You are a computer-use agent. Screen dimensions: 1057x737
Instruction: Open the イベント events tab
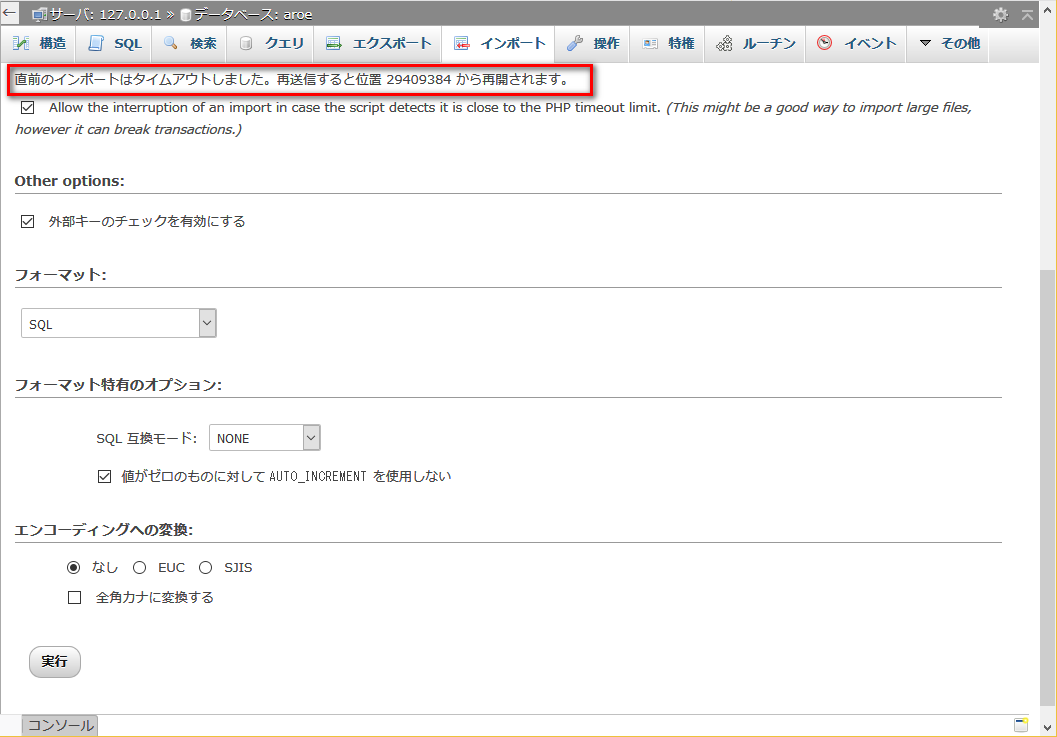pyautogui.click(x=857, y=44)
